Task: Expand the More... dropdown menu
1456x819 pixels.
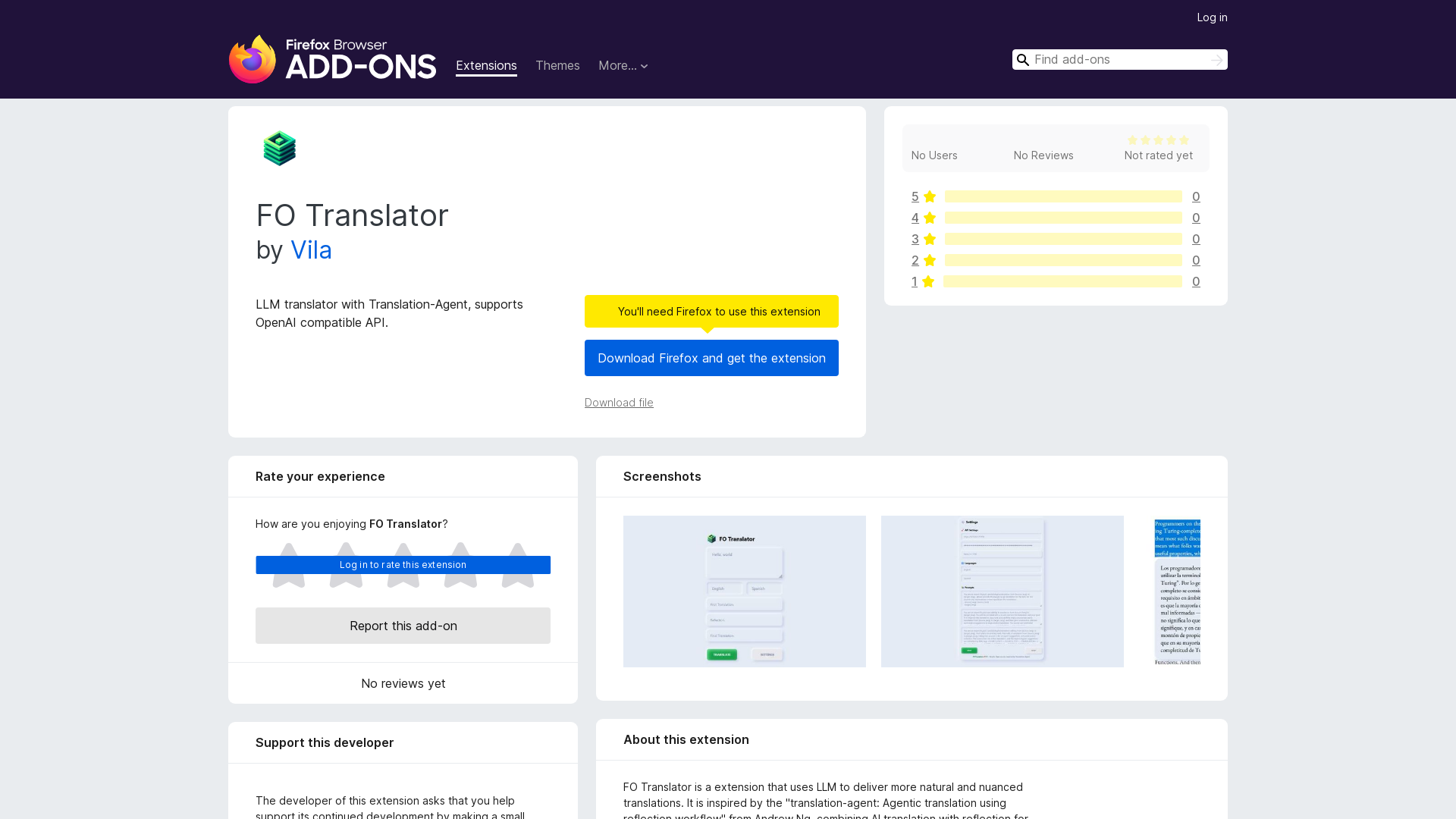Action: (623, 66)
